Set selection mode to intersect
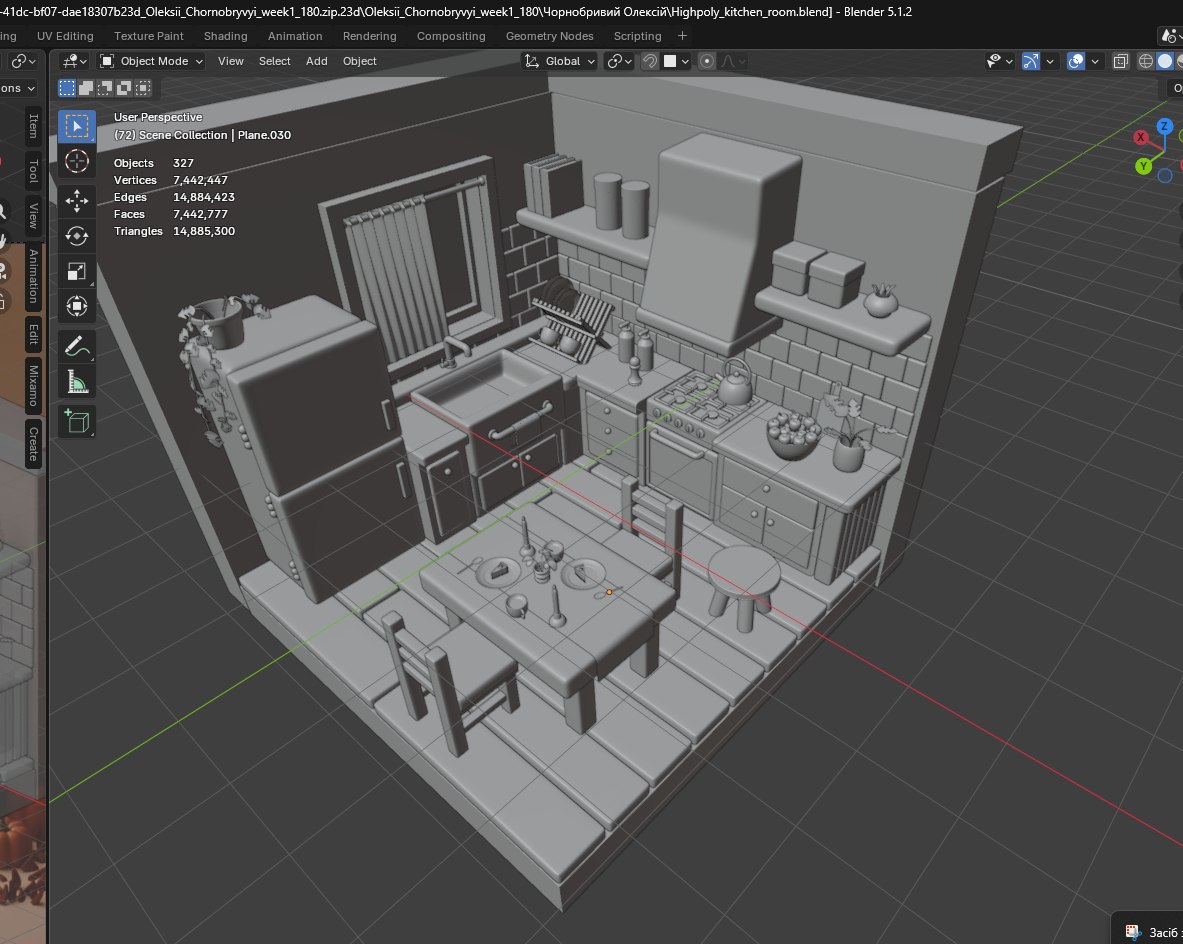 coord(143,88)
